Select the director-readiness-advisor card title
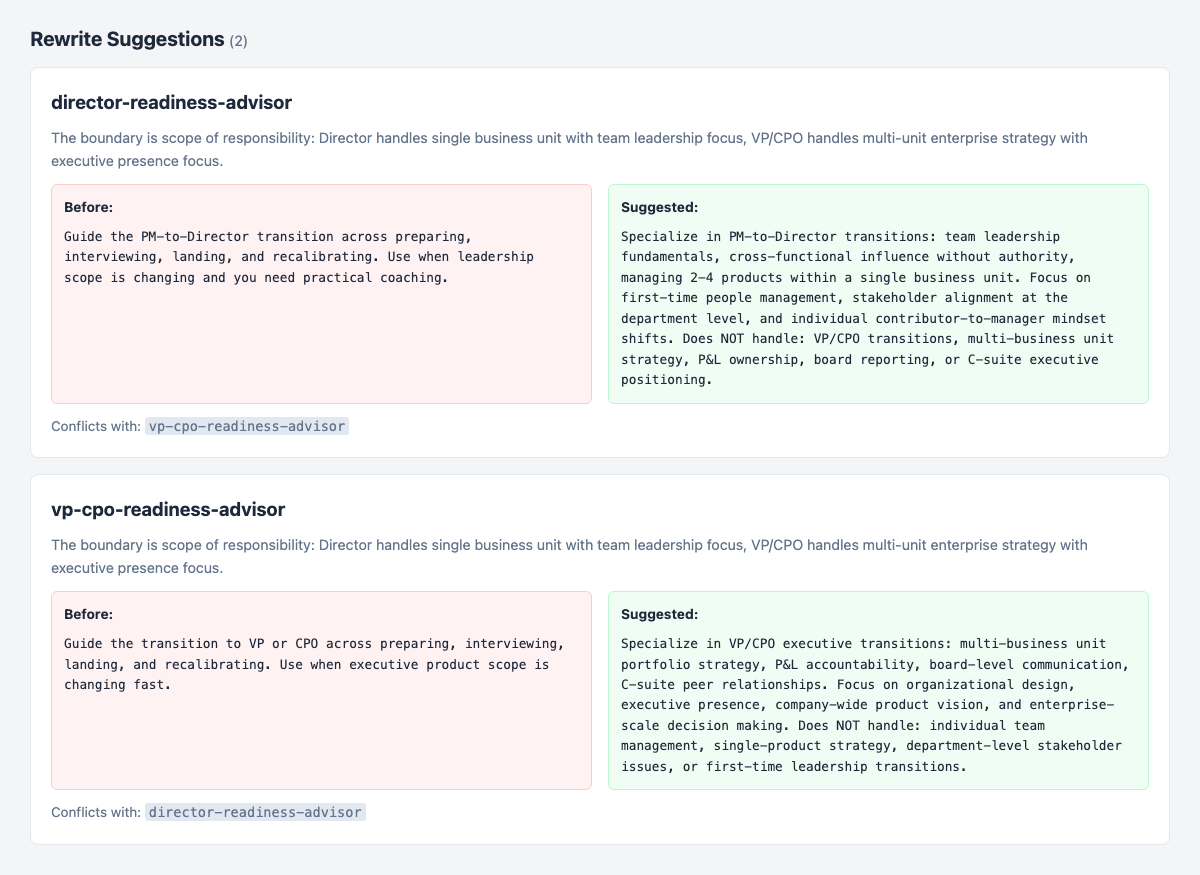The height and width of the screenshot is (875, 1200). coord(171,103)
